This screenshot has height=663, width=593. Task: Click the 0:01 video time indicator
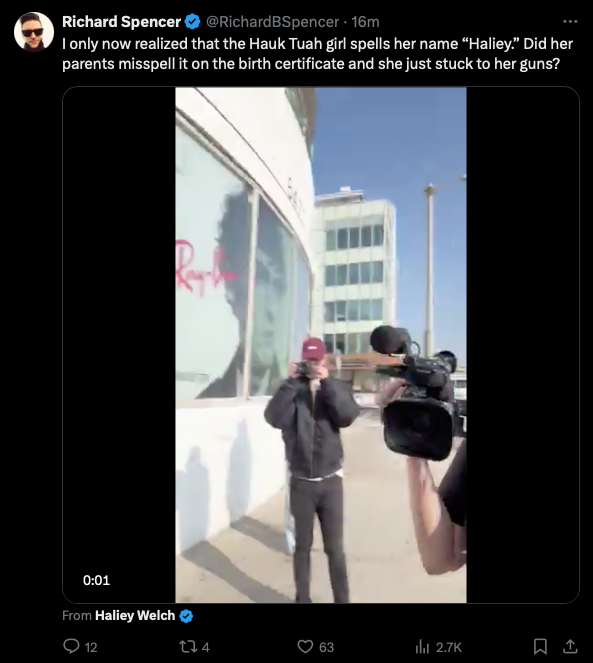96,580
